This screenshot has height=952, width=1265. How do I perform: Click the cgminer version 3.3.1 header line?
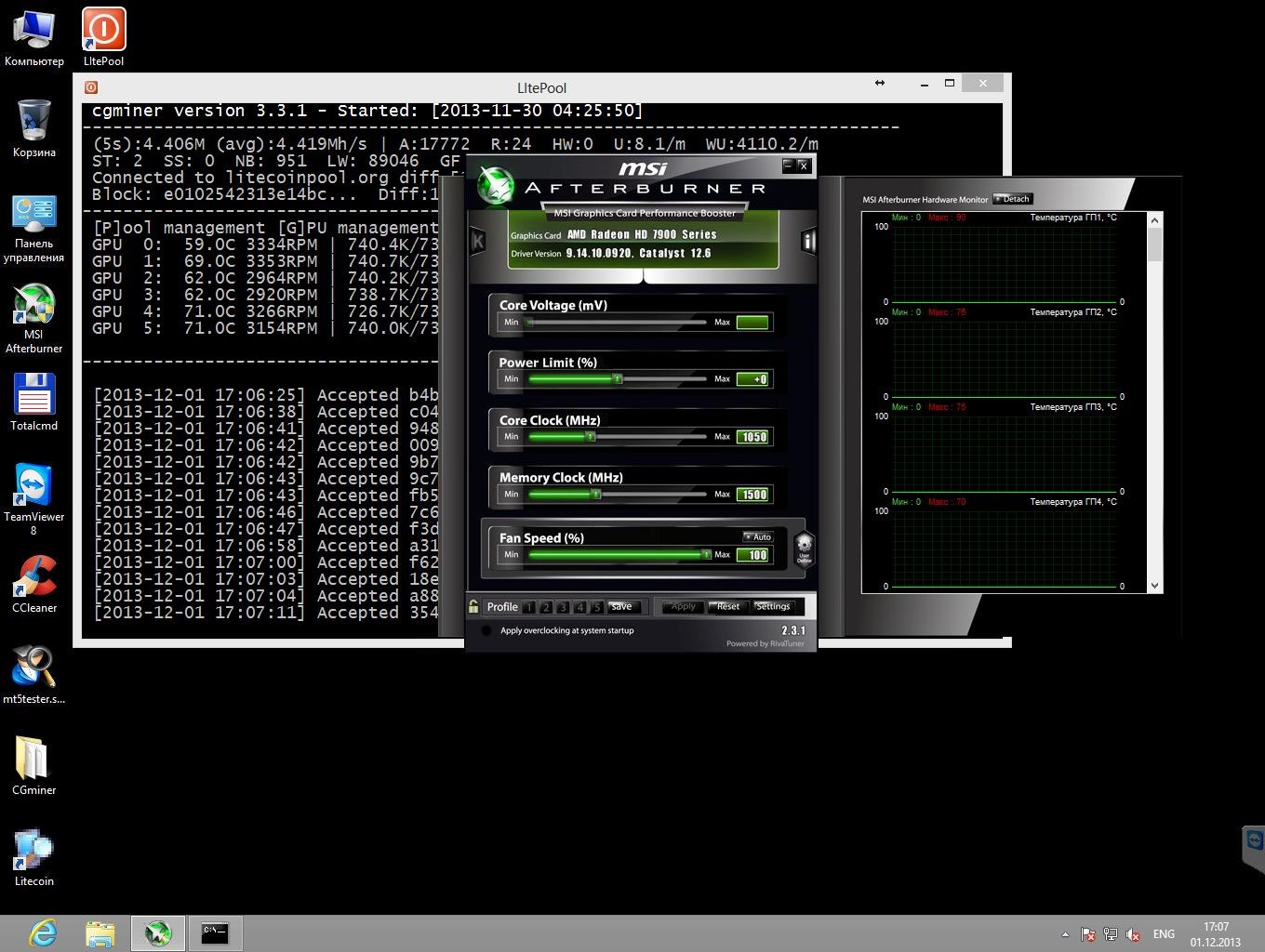click(367, 111)
